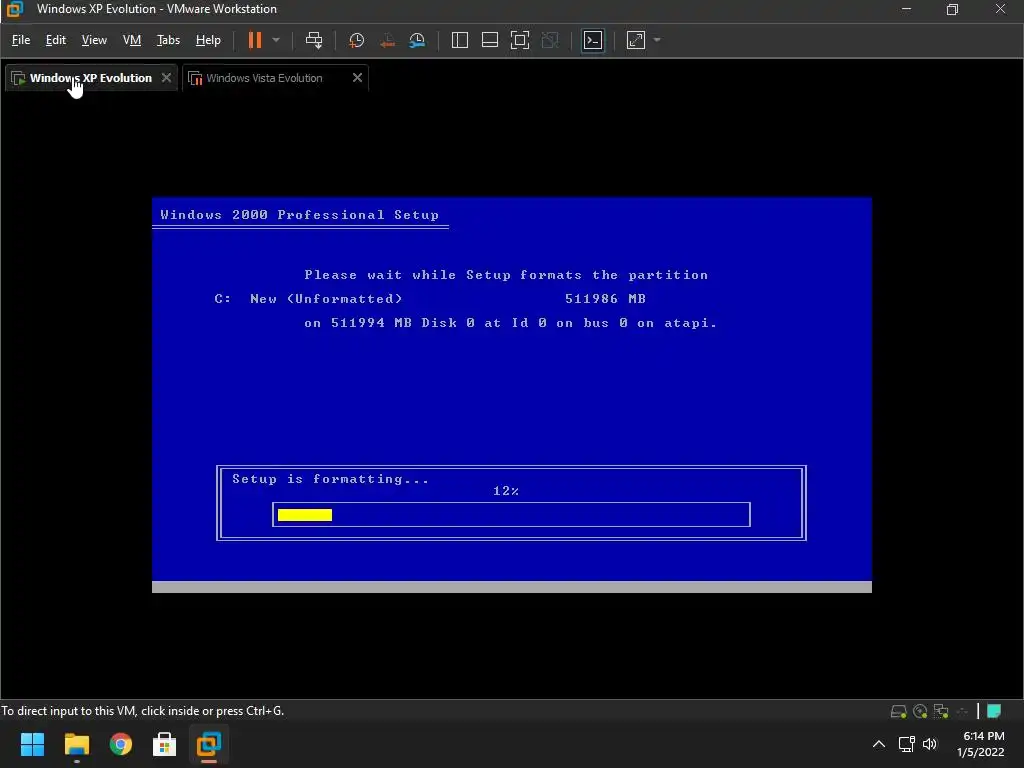Close the Windows Vista Evolution tab
Viewport: 1024px width, 768px height.
[x=357, y=78]
